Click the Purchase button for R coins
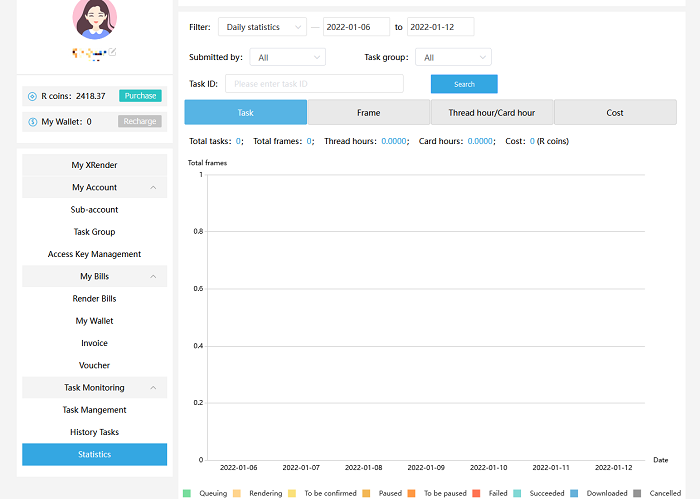700x499 pixels. pos(140,96)
